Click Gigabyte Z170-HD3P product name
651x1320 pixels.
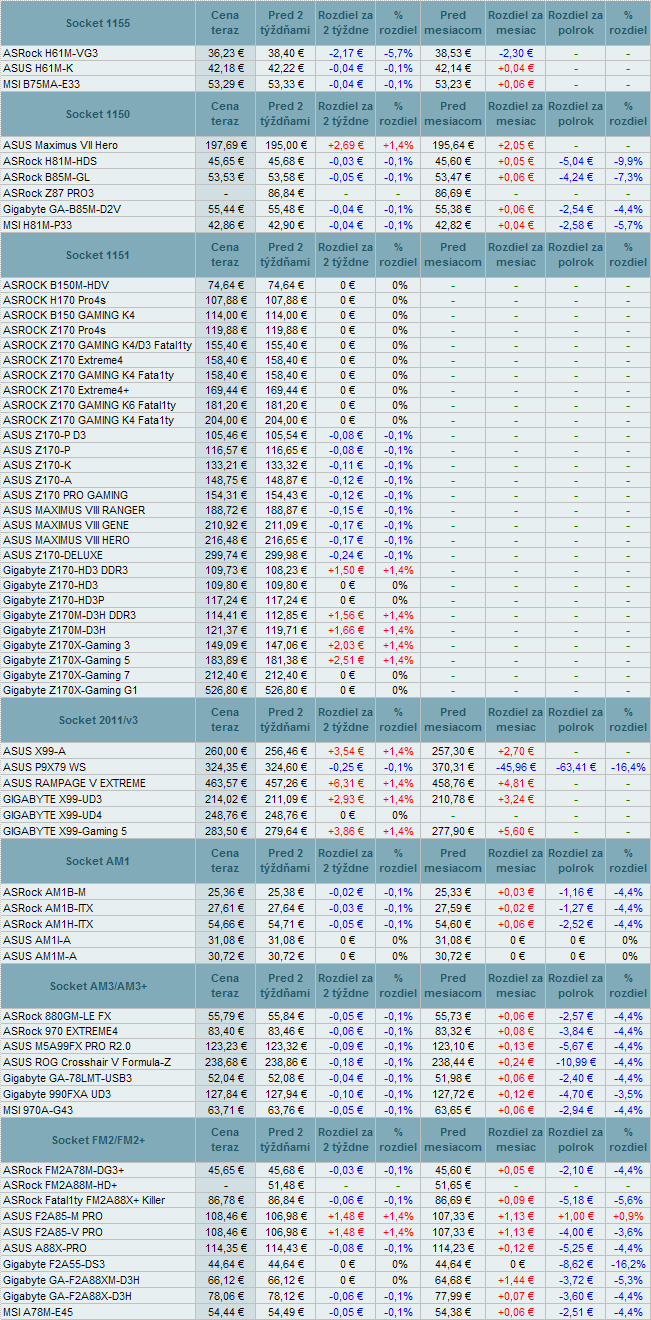point(54,600)
